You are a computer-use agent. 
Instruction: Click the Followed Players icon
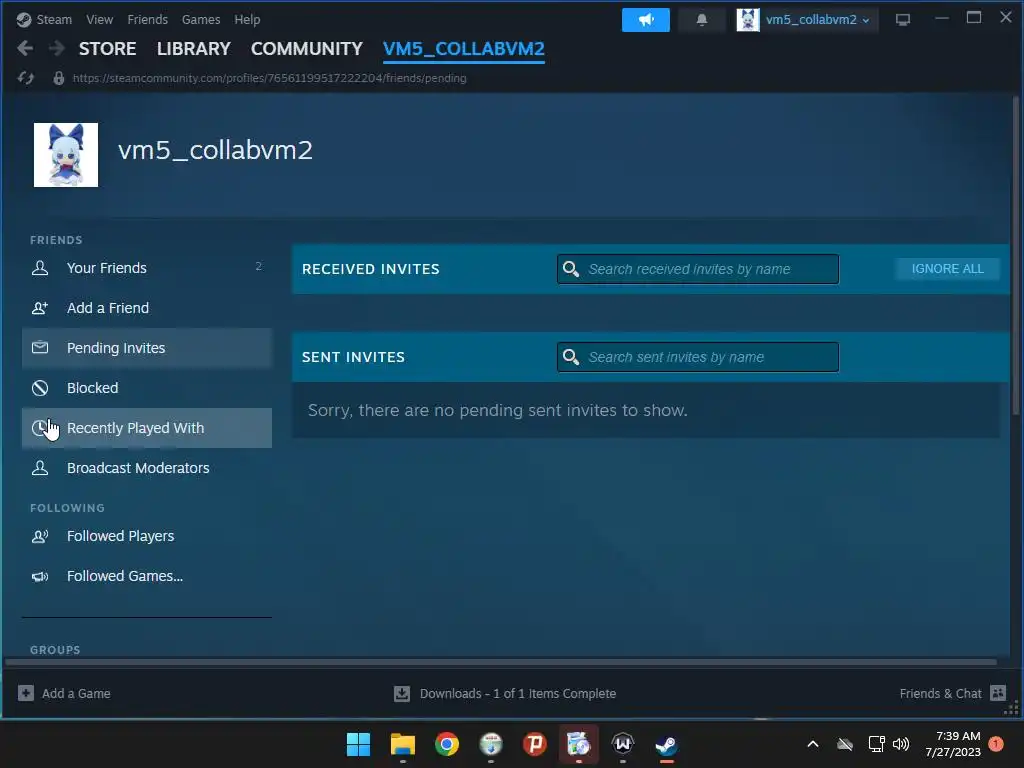click(40, 536)
